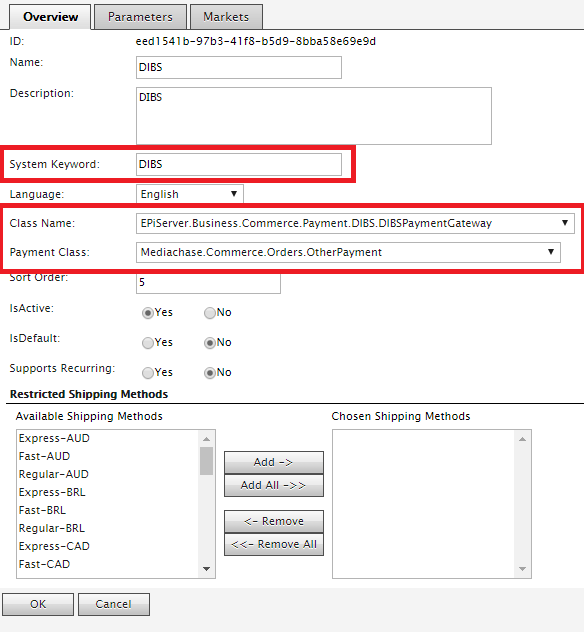This screenshot has width=584, height=632.
Task: Click the Add -> button
Action: click(274, 462)
